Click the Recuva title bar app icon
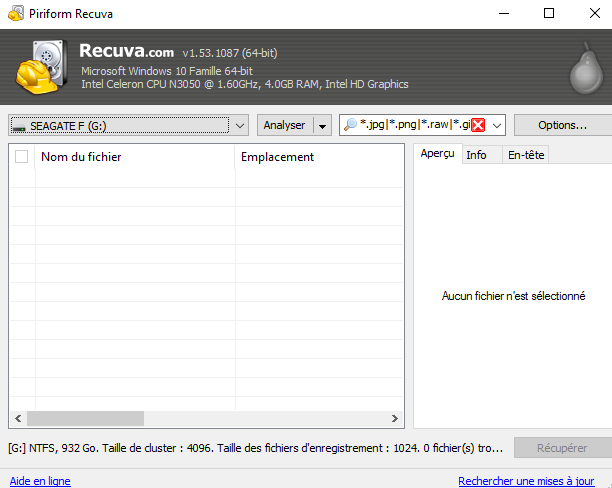612x488 pixels. [16, 14]
